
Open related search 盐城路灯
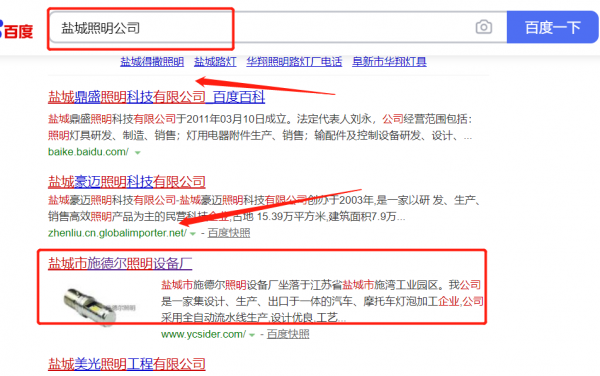point(215,62)
